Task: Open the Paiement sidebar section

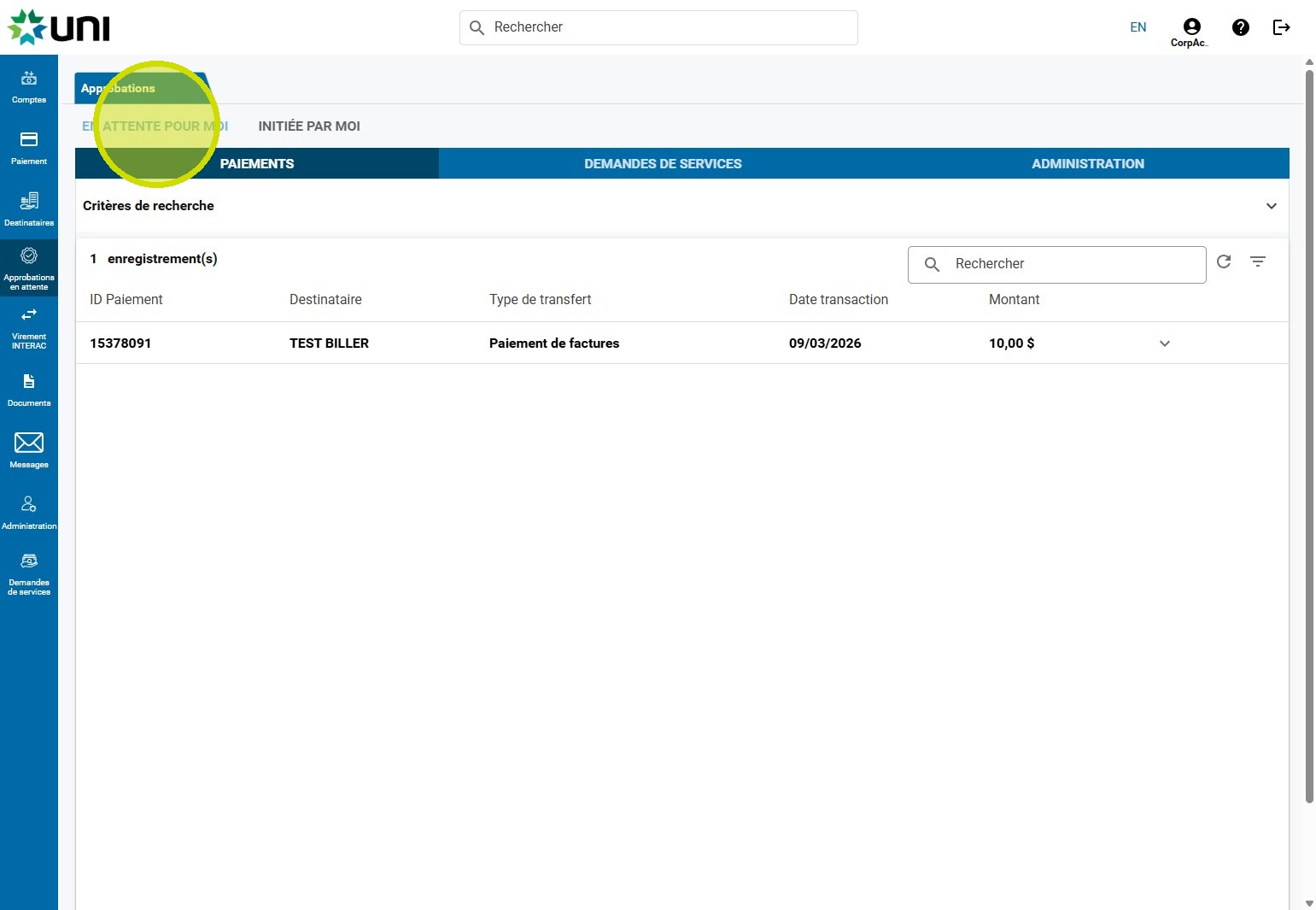Action: click(29, 148)
